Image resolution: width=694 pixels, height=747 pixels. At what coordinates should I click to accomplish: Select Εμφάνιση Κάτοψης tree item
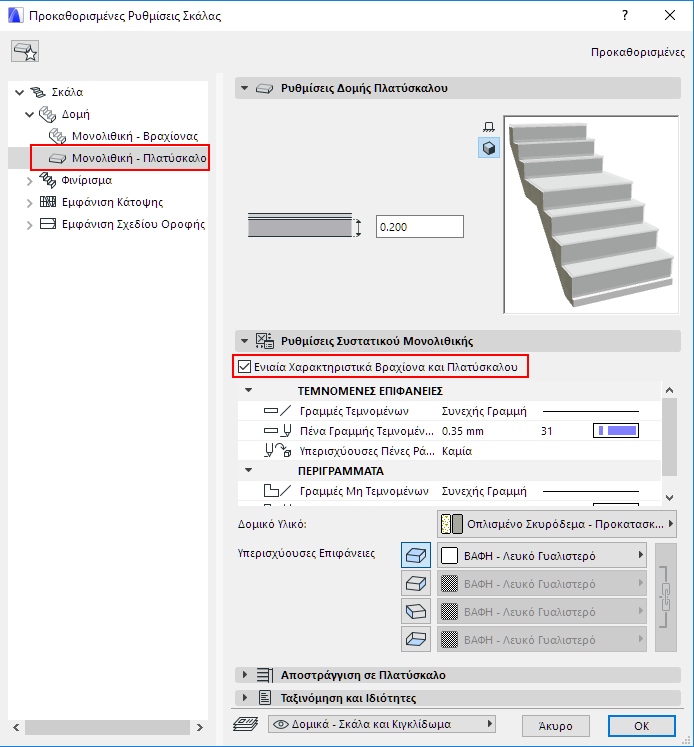point(112,202)
